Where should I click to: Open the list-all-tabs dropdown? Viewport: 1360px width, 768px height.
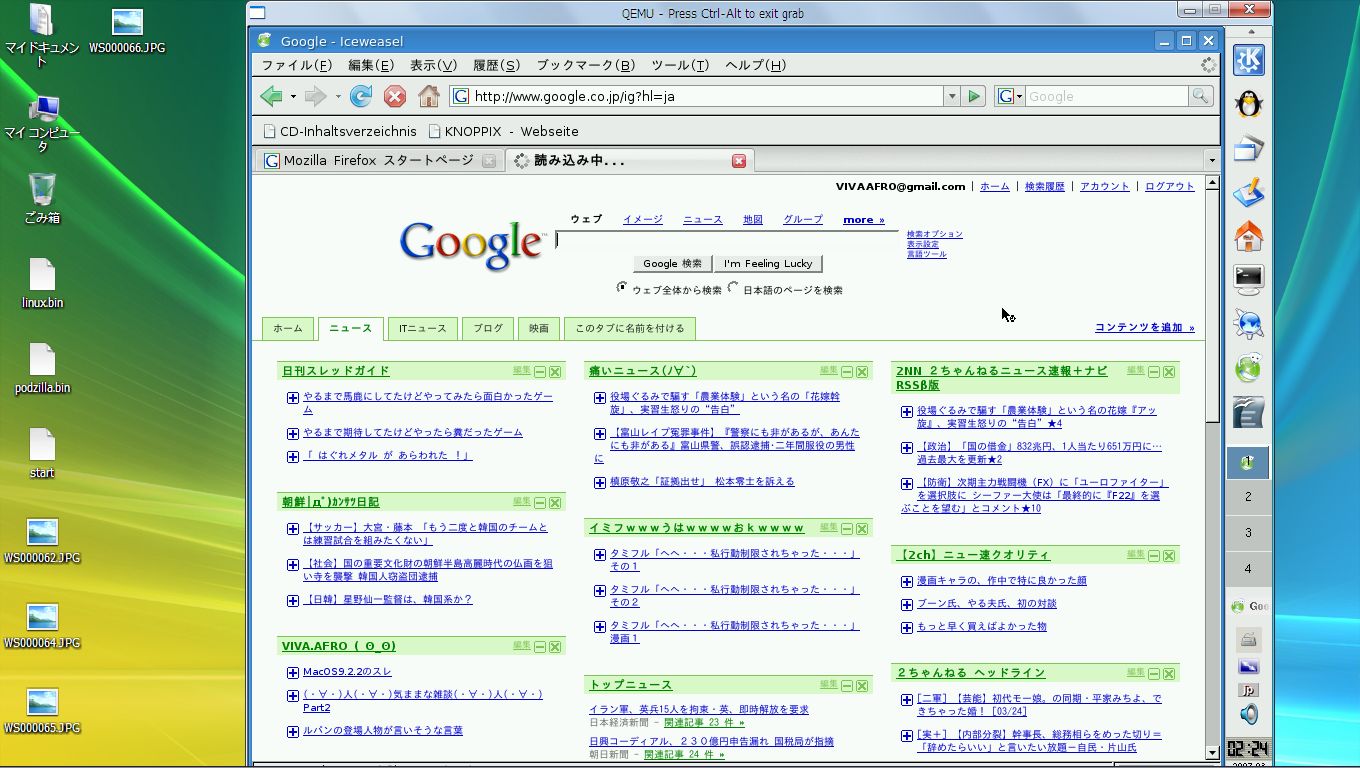pos(1212,160)
